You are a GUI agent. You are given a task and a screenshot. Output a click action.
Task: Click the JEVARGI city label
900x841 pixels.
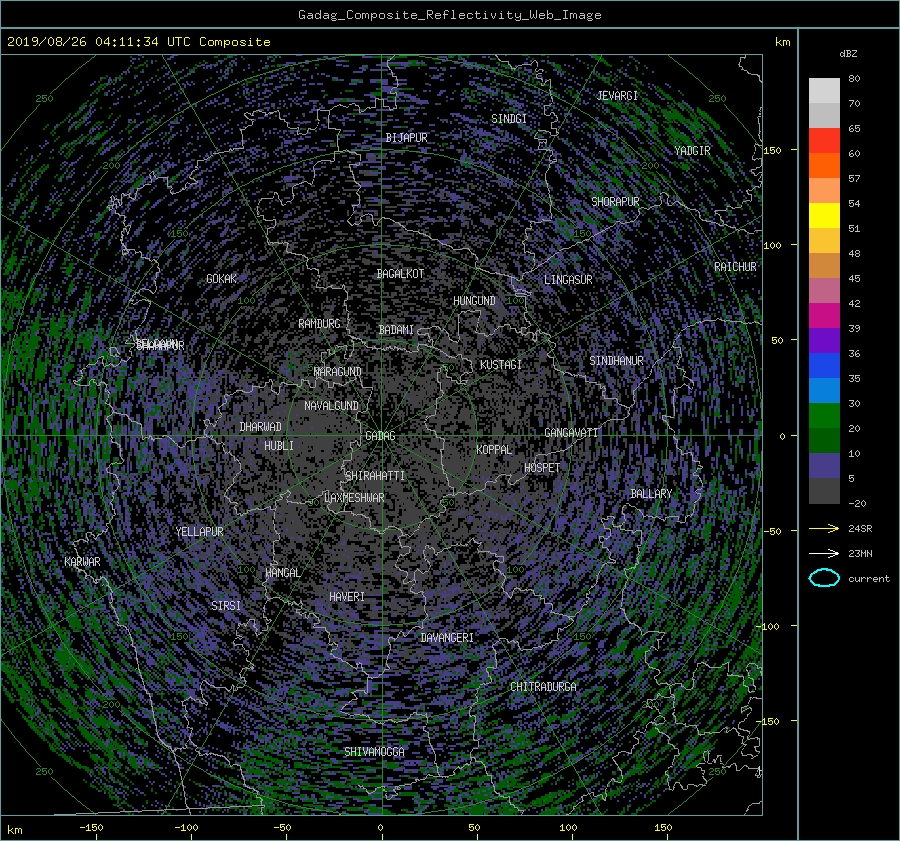(x=617, y=96)
